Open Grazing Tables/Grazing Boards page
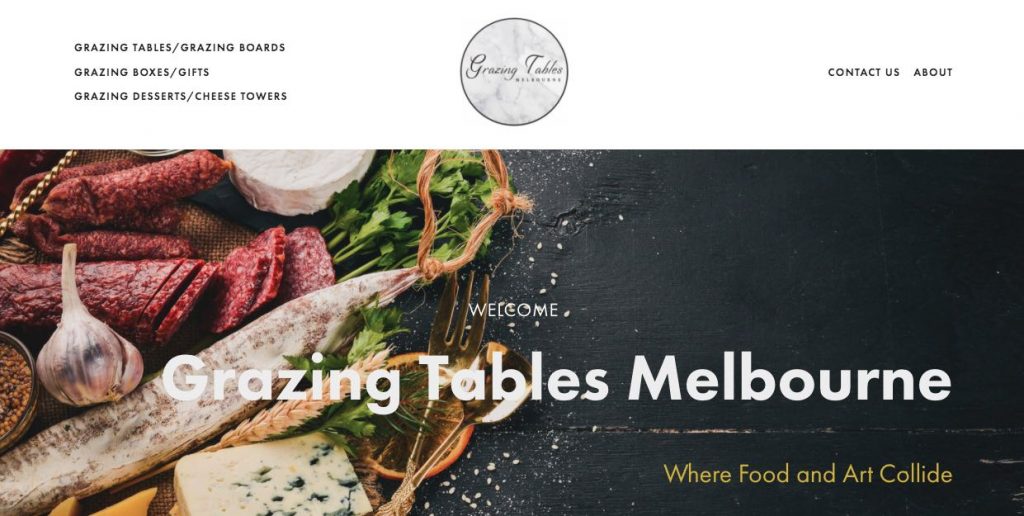Image resolution: width=1024 pixels, height=516 pixels. (x=180, y=48)
